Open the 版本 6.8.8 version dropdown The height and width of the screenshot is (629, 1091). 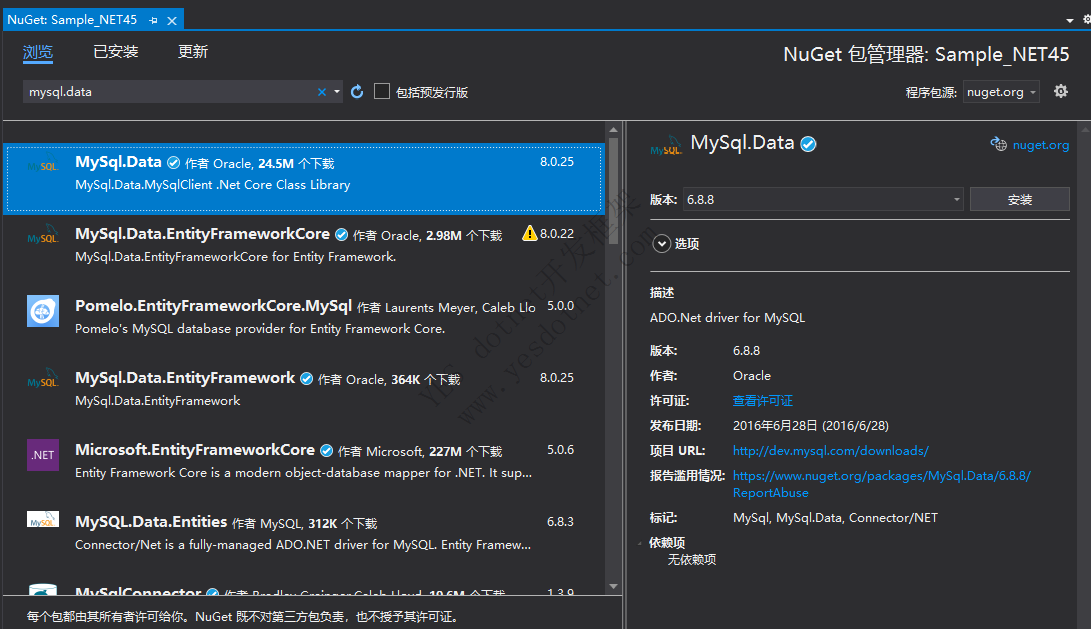[x=823, y=200]
